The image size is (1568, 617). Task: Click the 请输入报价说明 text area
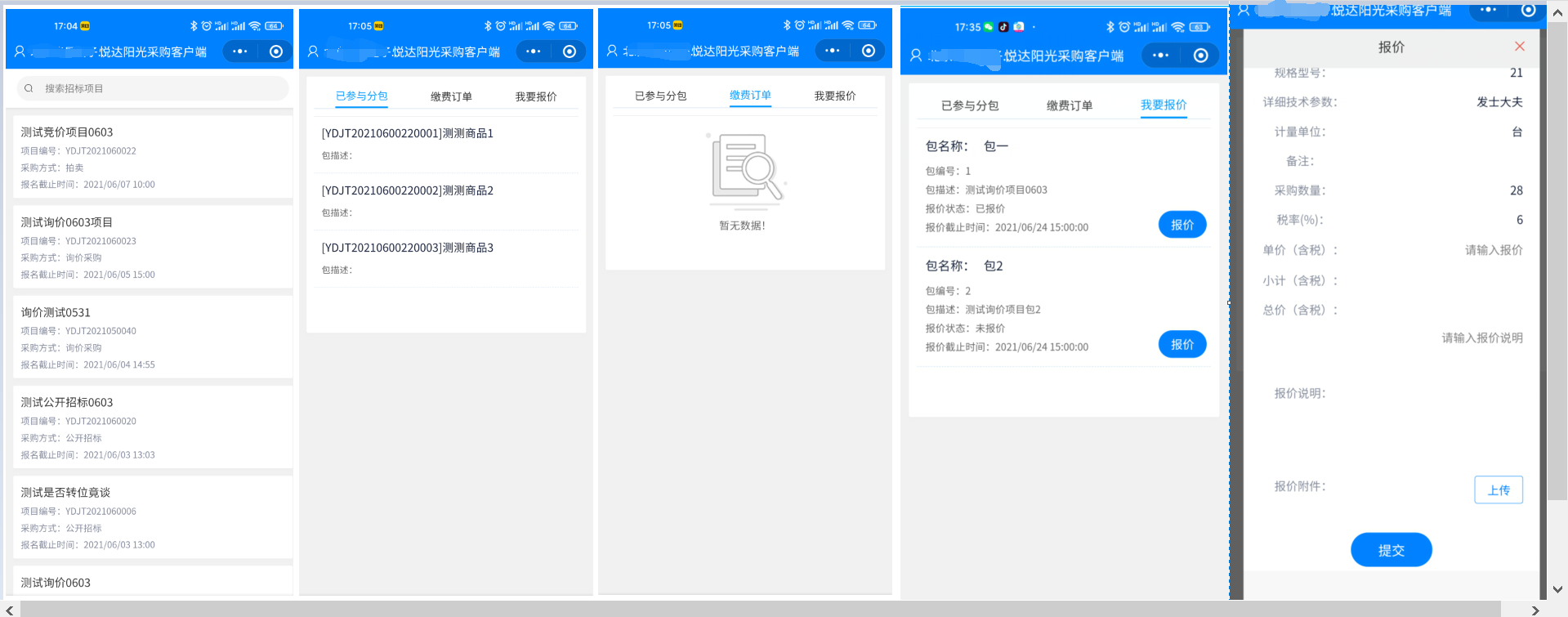tap(1481, 338)
